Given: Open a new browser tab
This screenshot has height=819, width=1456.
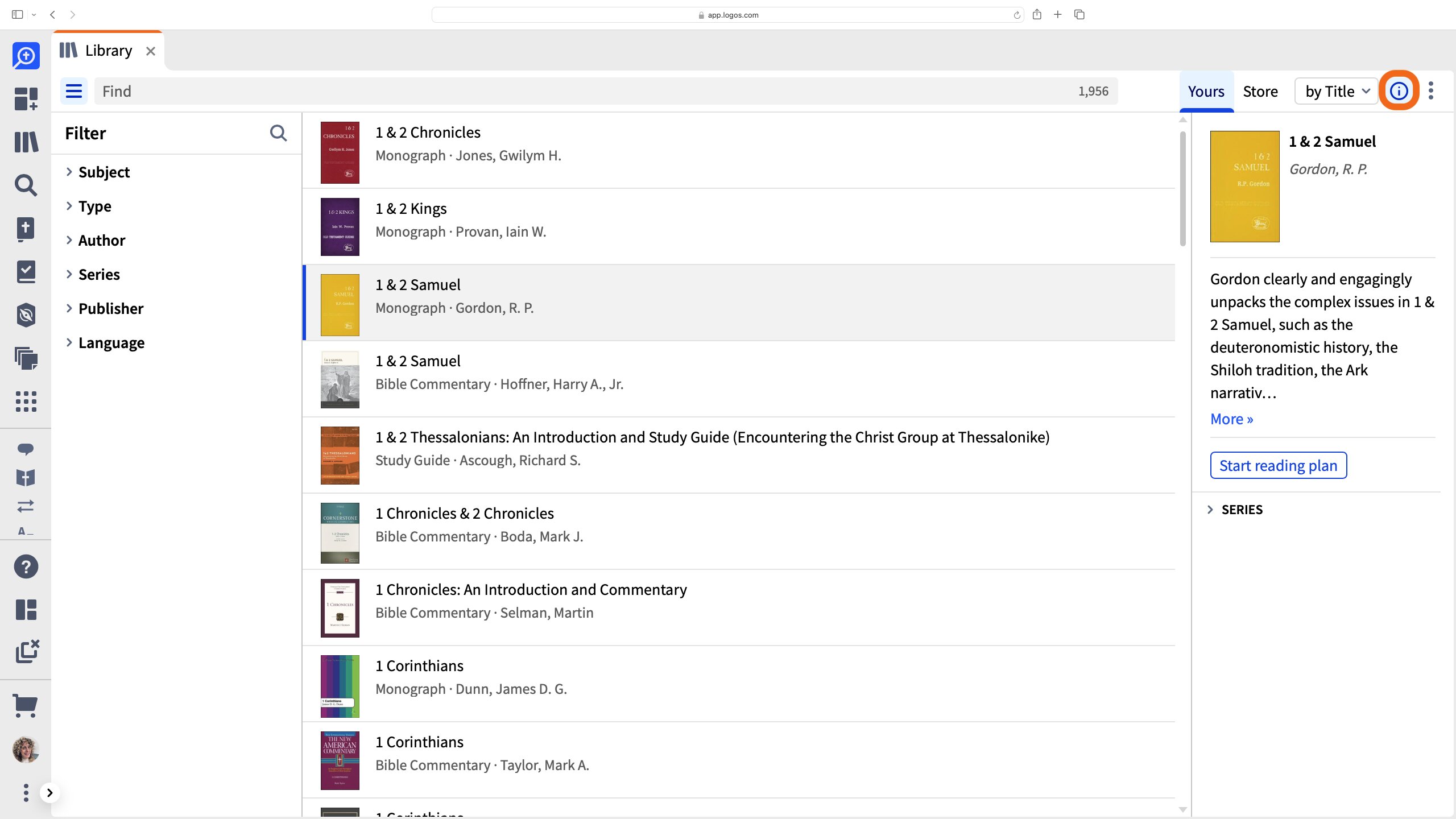Looking at the screenshot, I should 1058,14.
